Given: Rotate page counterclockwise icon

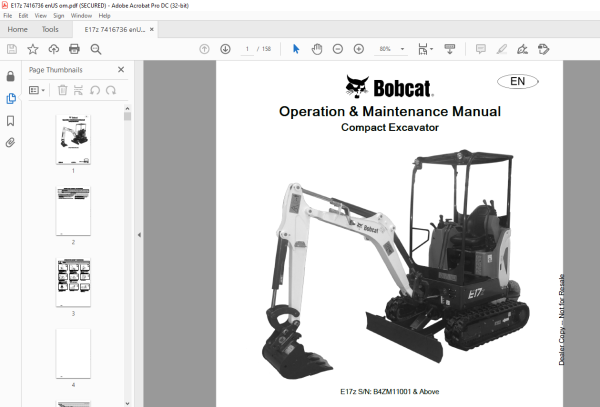Looking at the screenshot, I should pyautogui.click(x=95, y=90).
